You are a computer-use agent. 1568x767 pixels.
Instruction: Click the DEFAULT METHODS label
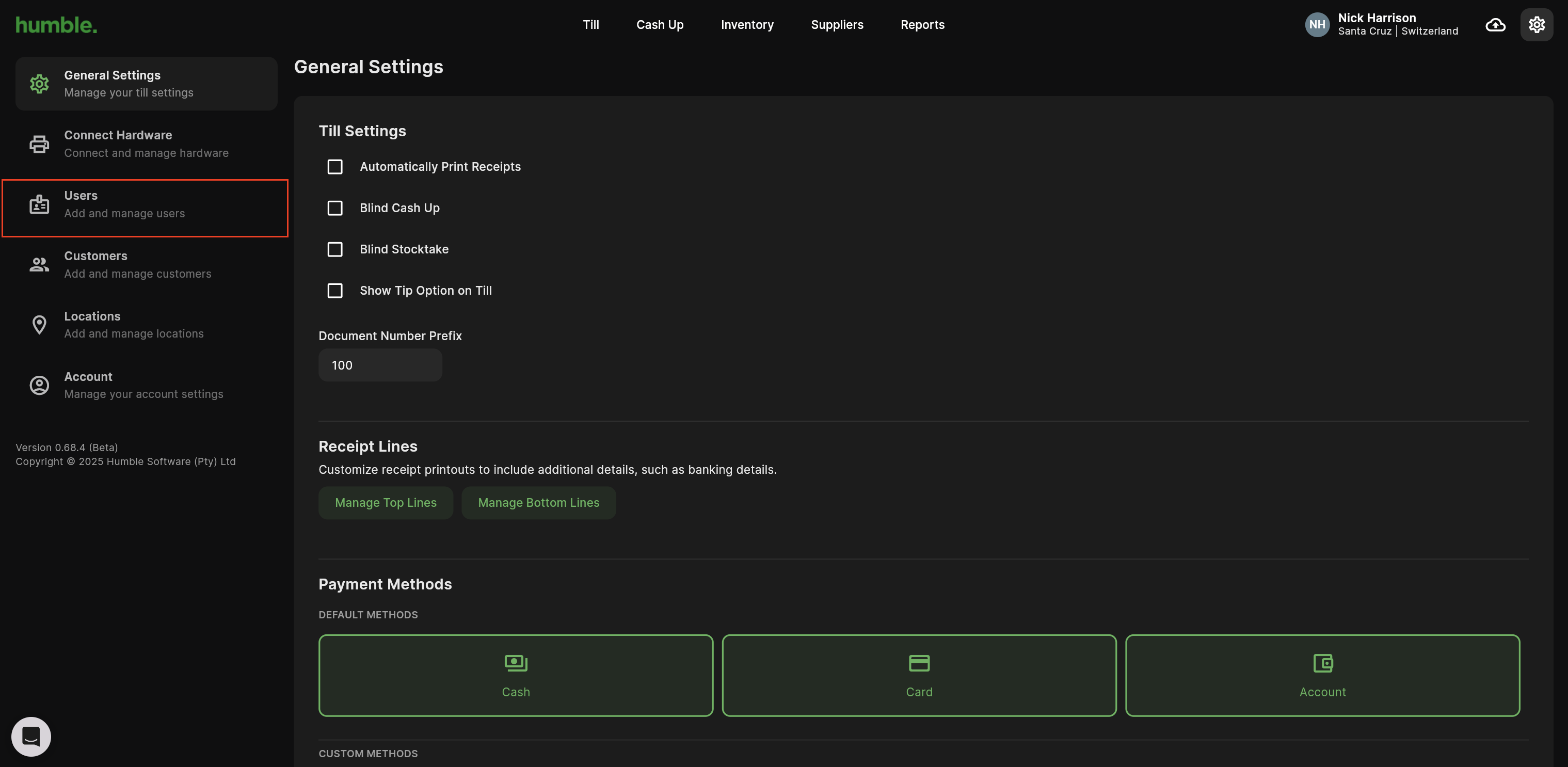tap(367, 615)
